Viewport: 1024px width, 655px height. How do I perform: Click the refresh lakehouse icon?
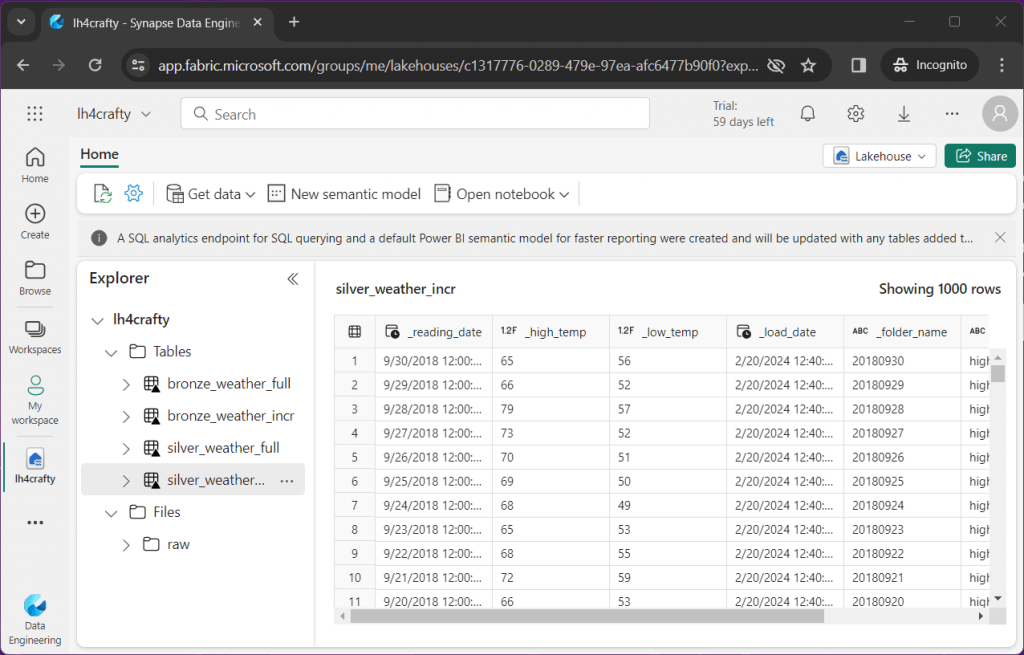click(101, 193)
